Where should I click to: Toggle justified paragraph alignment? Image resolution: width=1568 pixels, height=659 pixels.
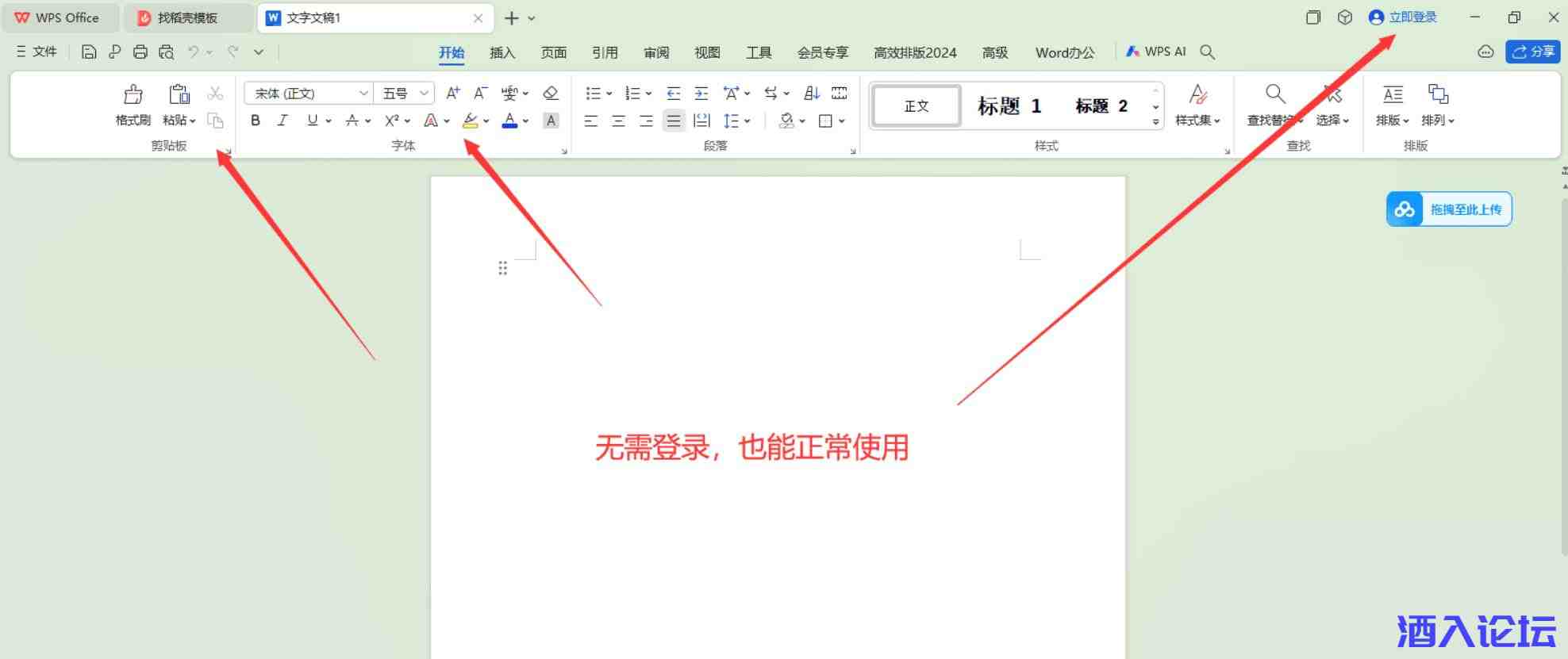point(674,121)
